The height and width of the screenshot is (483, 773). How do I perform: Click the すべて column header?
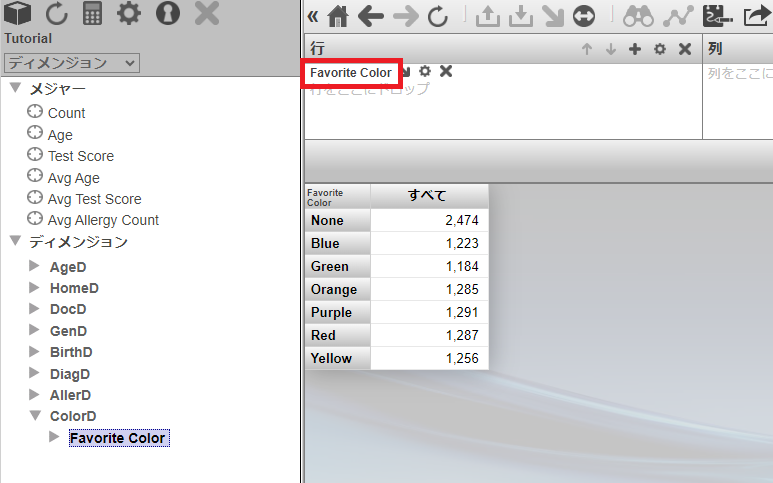pos(428,195)
